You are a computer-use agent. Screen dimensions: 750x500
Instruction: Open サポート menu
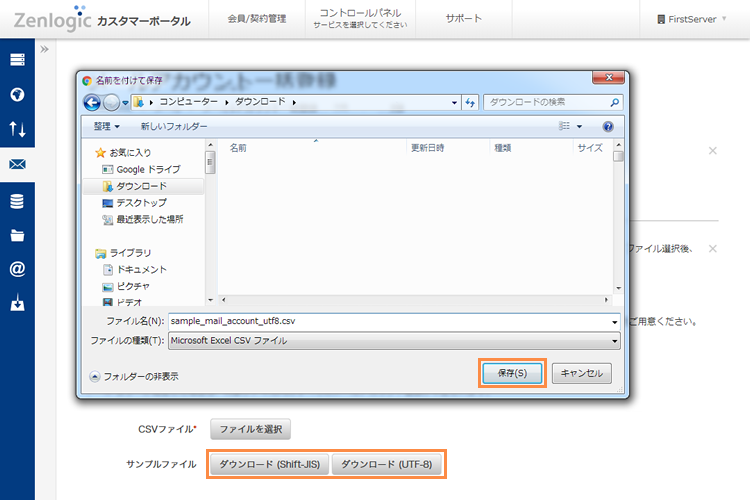pos(463,19)
